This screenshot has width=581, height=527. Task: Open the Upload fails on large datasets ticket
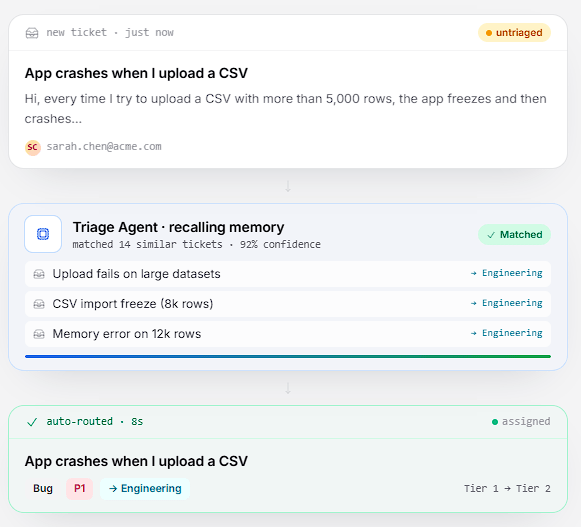coord(288,274)
